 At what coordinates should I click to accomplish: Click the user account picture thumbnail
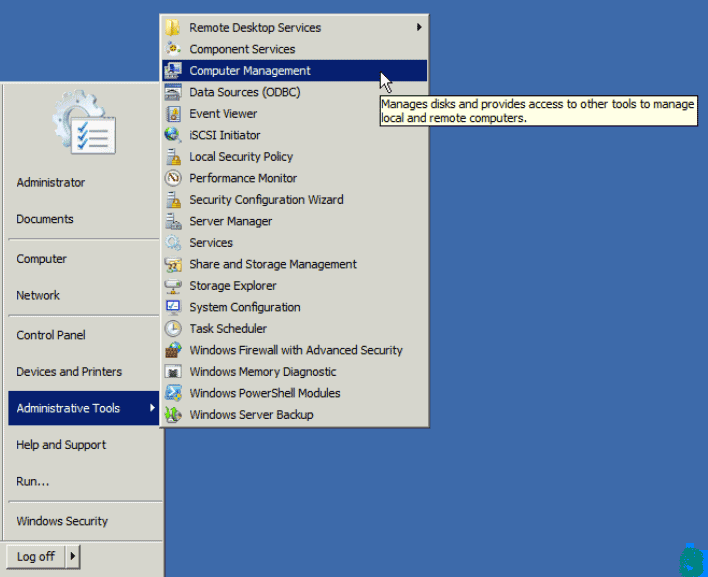(x=84, y=123)
